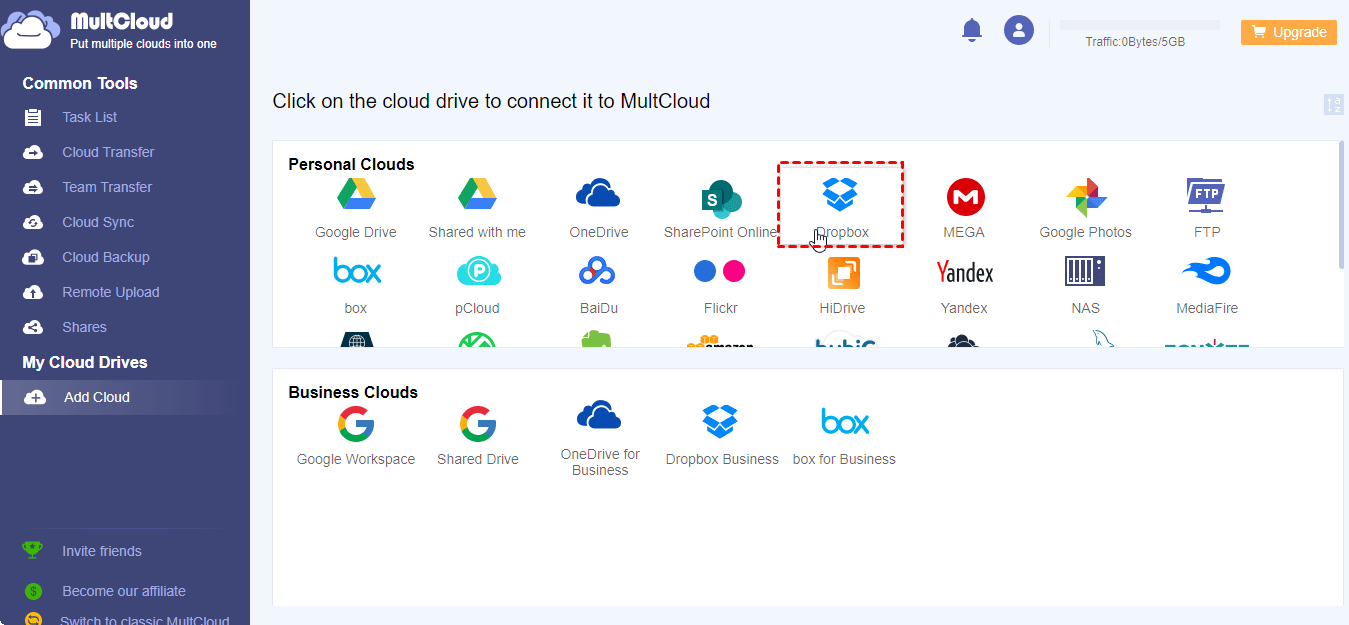Go to Cloud Transfer
The width and height of the screenshot is (1349, 625).
(x=108, y=152)
